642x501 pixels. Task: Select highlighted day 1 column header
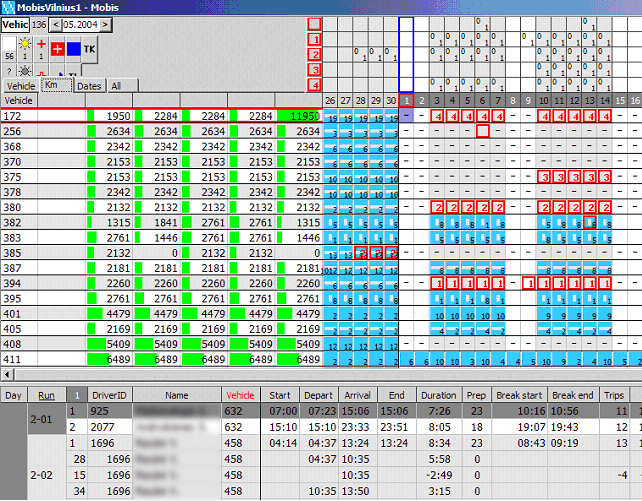406,101
